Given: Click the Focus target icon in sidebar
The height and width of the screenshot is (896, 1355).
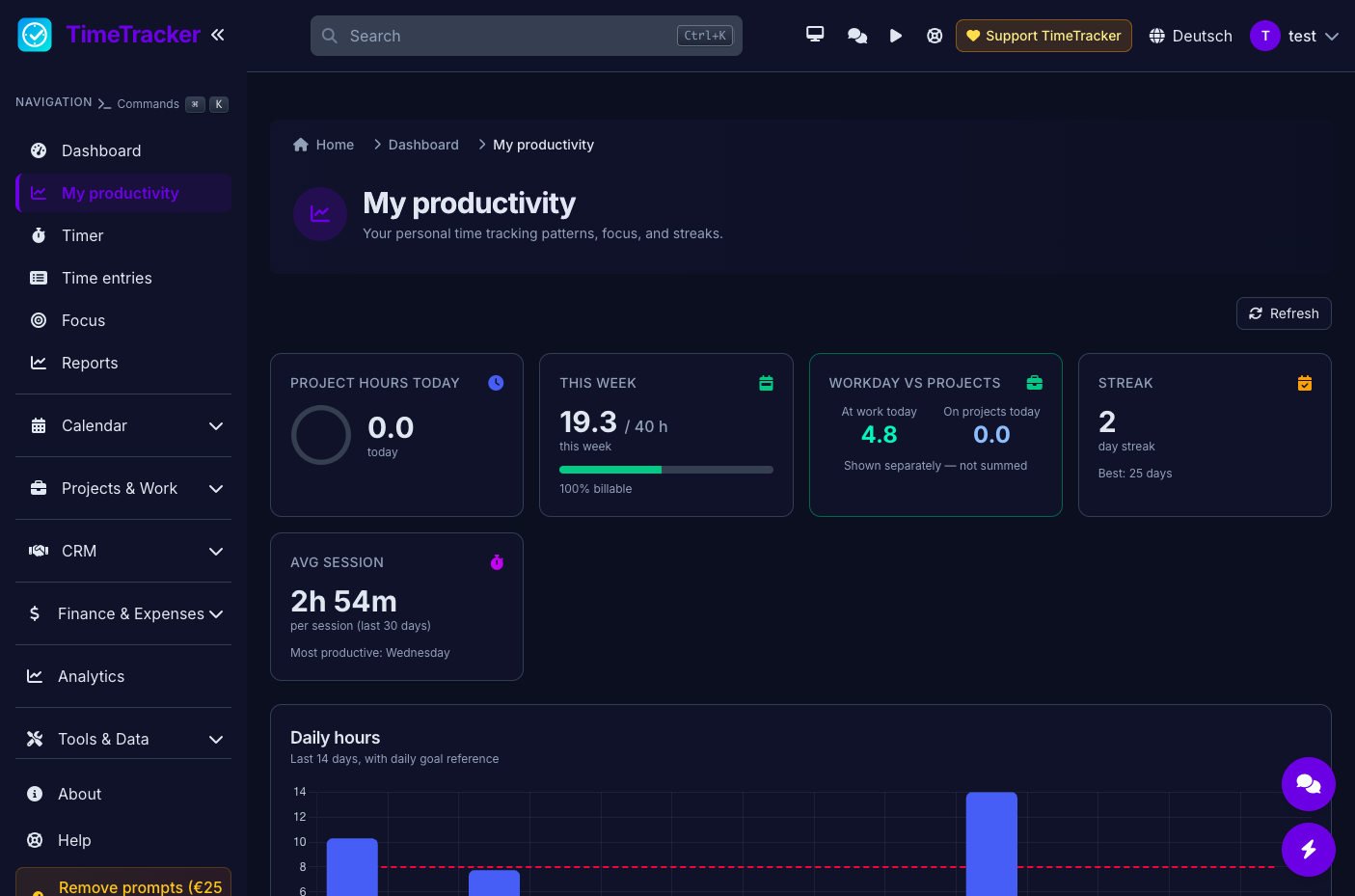Looking at the screenshot, I should click(39, 320).
